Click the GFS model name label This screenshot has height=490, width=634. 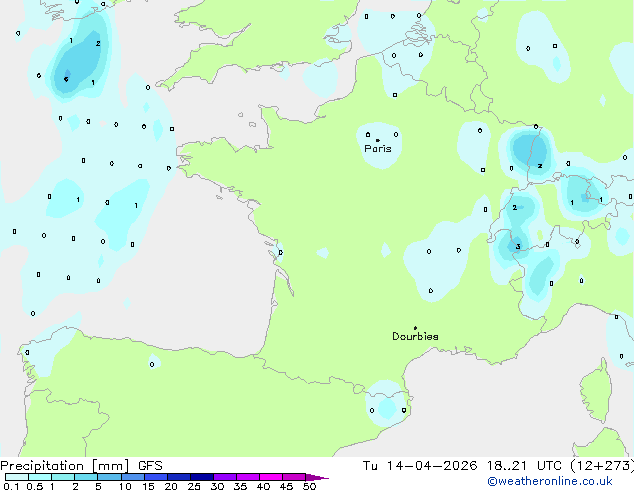tap(150, 466)
